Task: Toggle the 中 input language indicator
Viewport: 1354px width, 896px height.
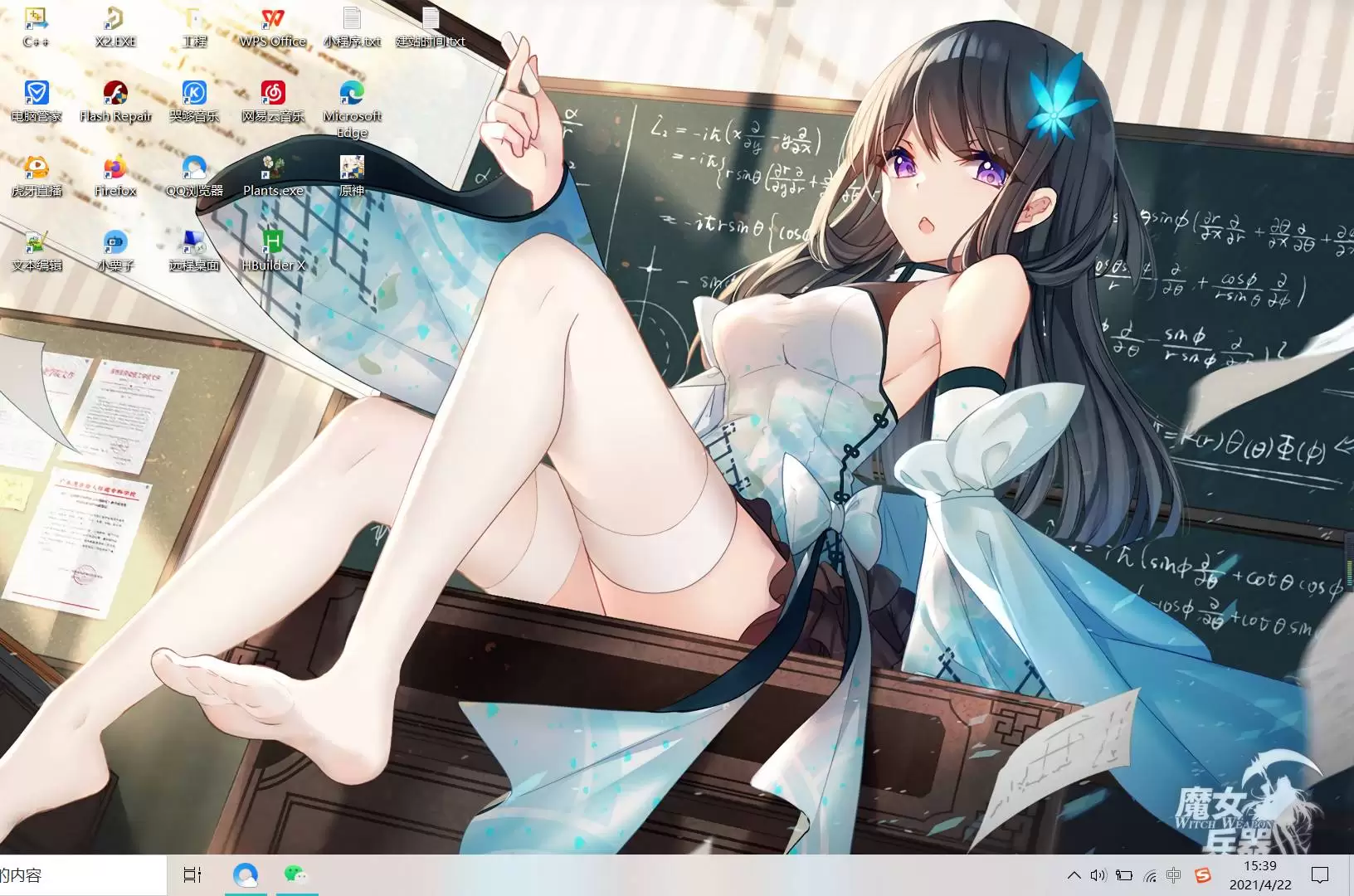Action: [x=1173, y=875]
